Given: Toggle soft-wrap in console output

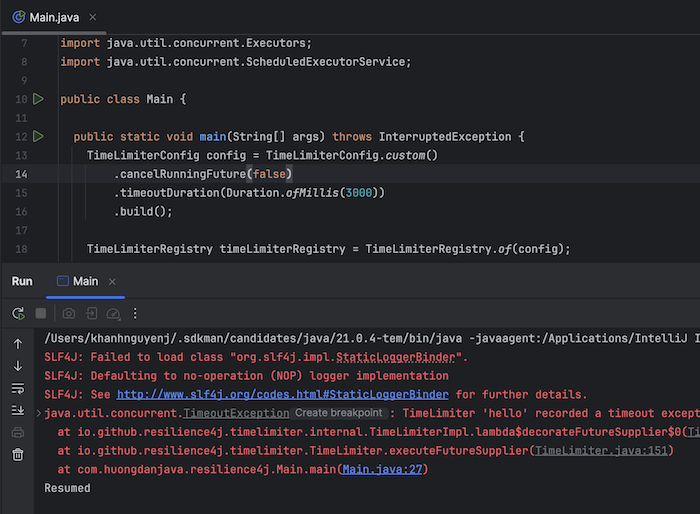Looking at the screenshot, I should [18, 388].
